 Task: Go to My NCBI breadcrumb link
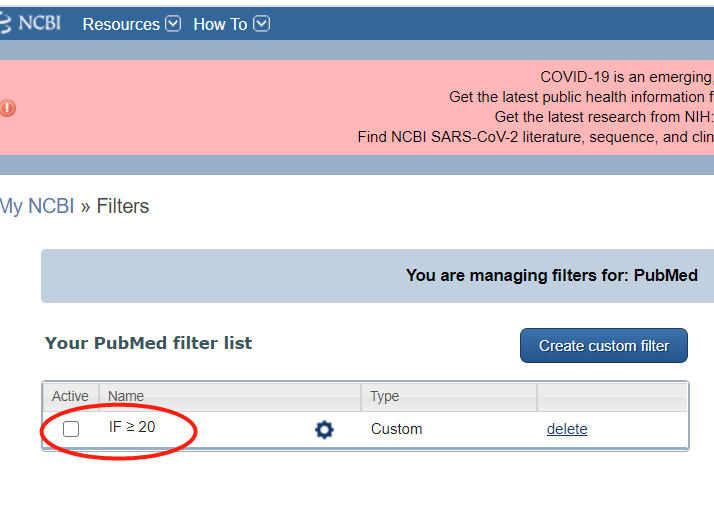[37, 206]
